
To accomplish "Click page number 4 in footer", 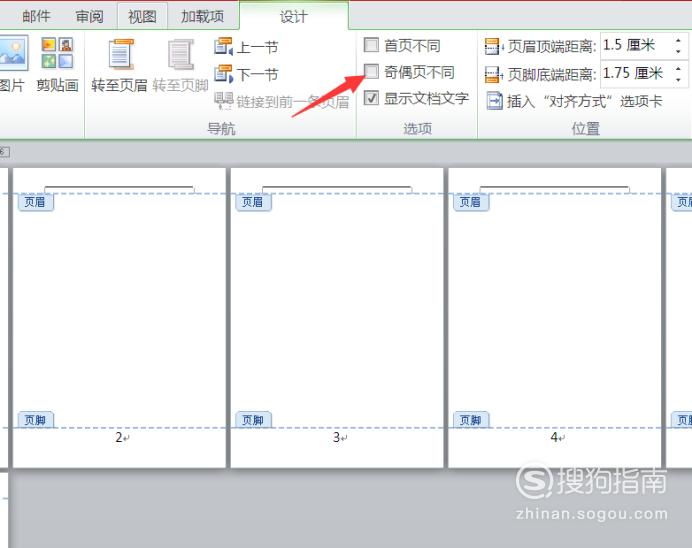I will (554, 437).
